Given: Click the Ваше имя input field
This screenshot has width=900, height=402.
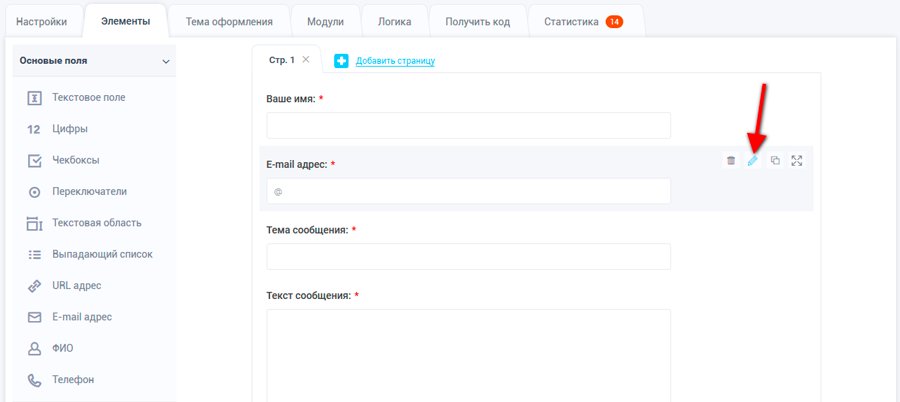Looking at the screenshot, I should 468,125.
